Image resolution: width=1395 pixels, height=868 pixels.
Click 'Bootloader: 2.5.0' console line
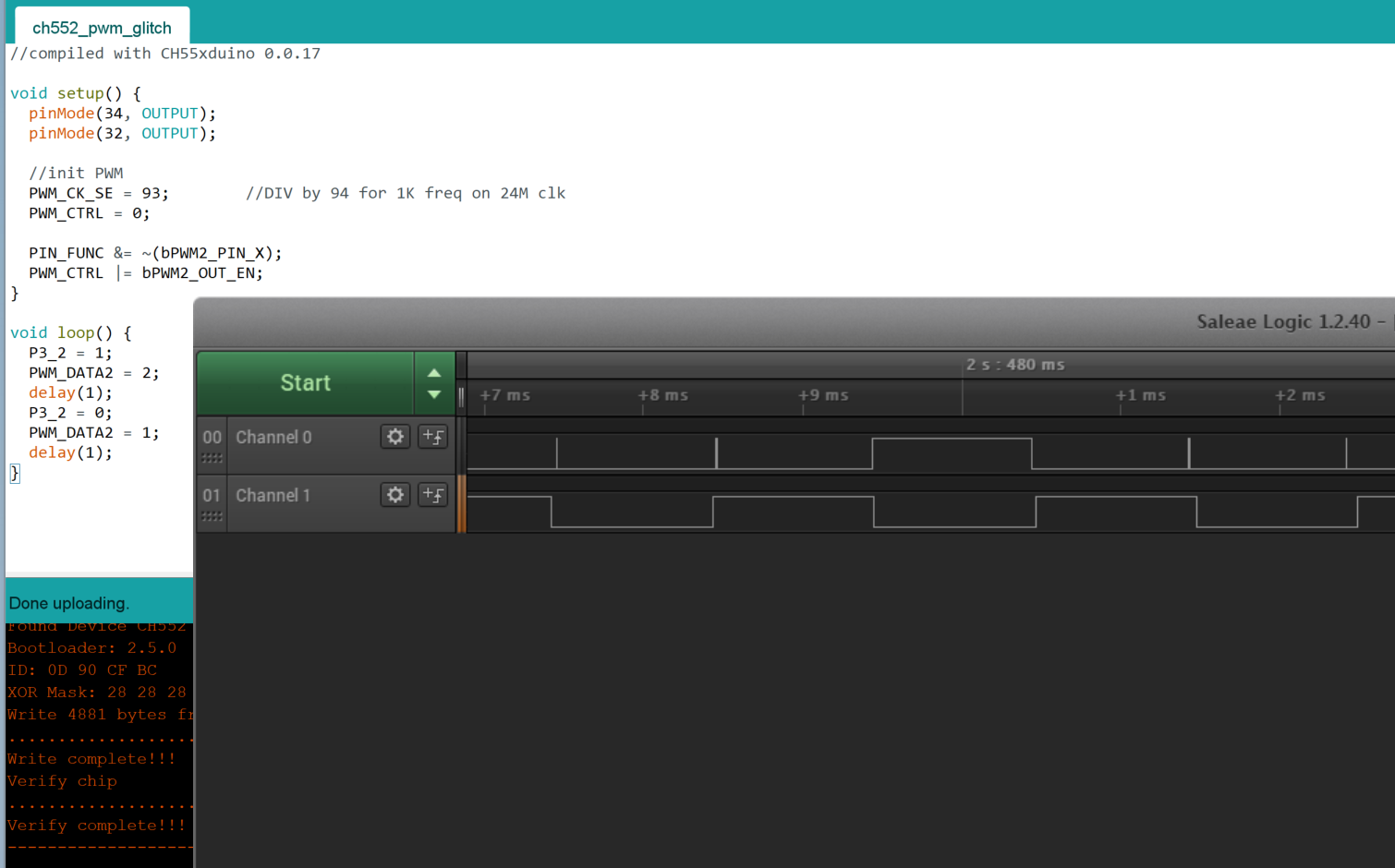tap(91, 648)
